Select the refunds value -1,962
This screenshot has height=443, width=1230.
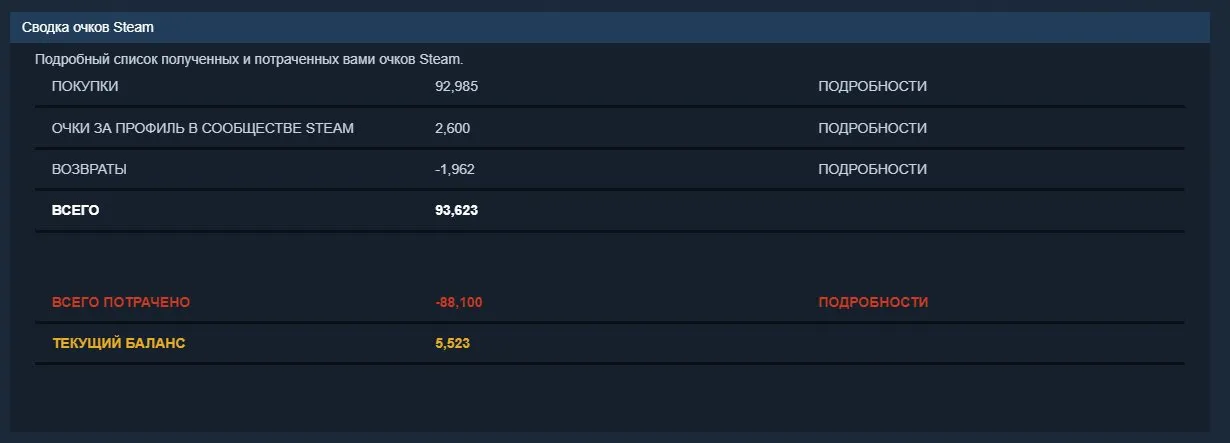455,169
